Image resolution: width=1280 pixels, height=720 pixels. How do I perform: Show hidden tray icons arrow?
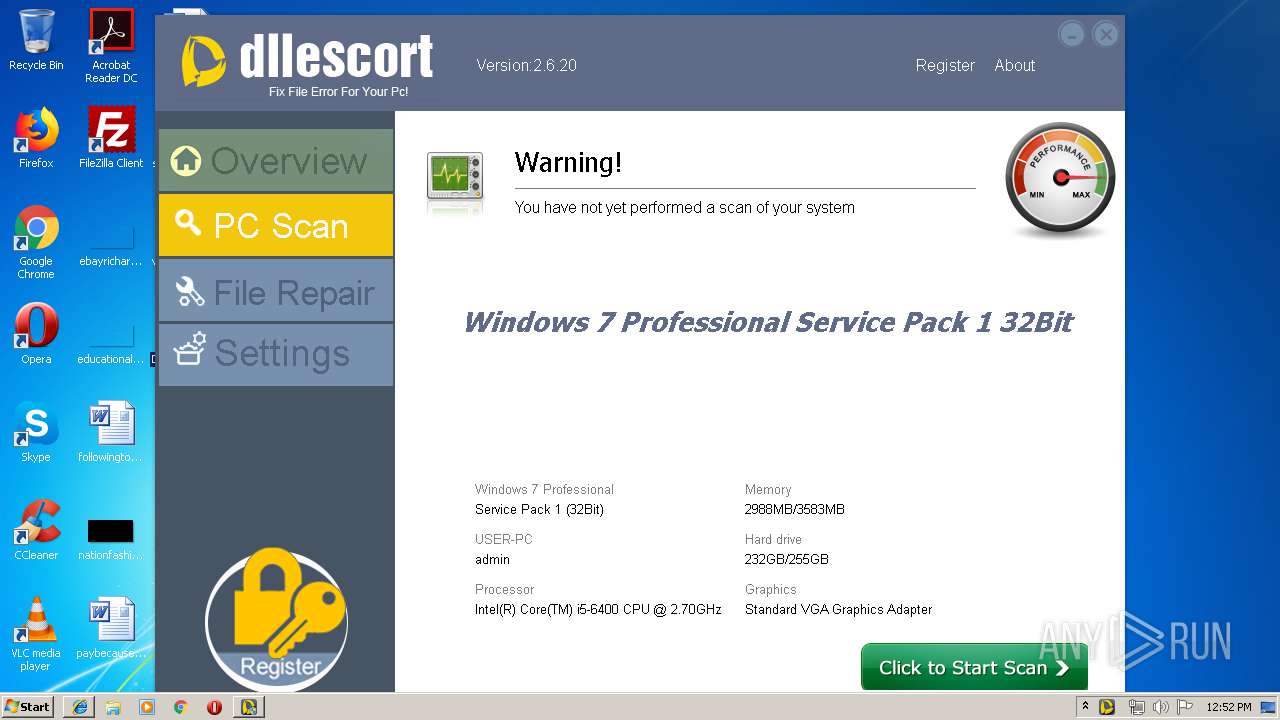(1085, 706)
